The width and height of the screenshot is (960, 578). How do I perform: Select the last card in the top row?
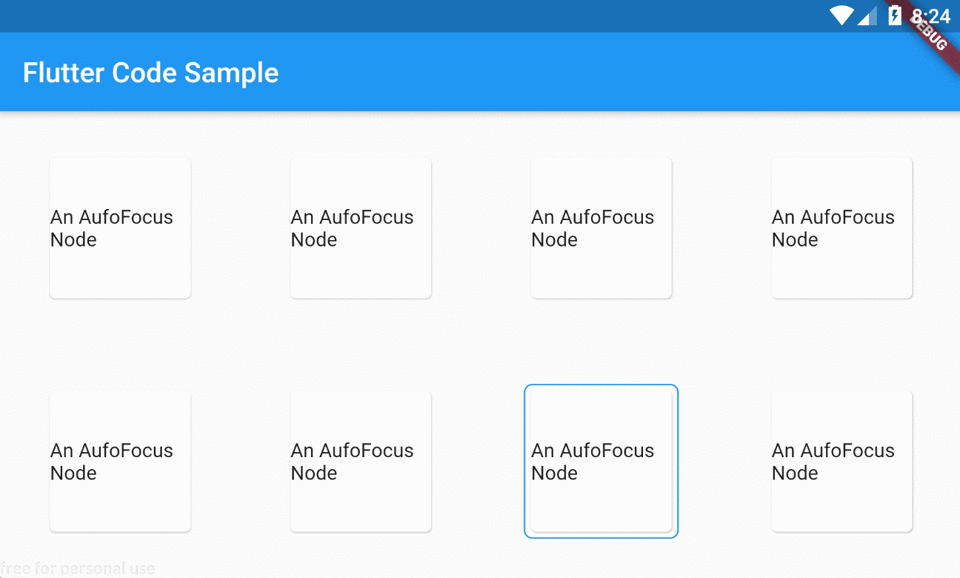(x=842, y=228)
